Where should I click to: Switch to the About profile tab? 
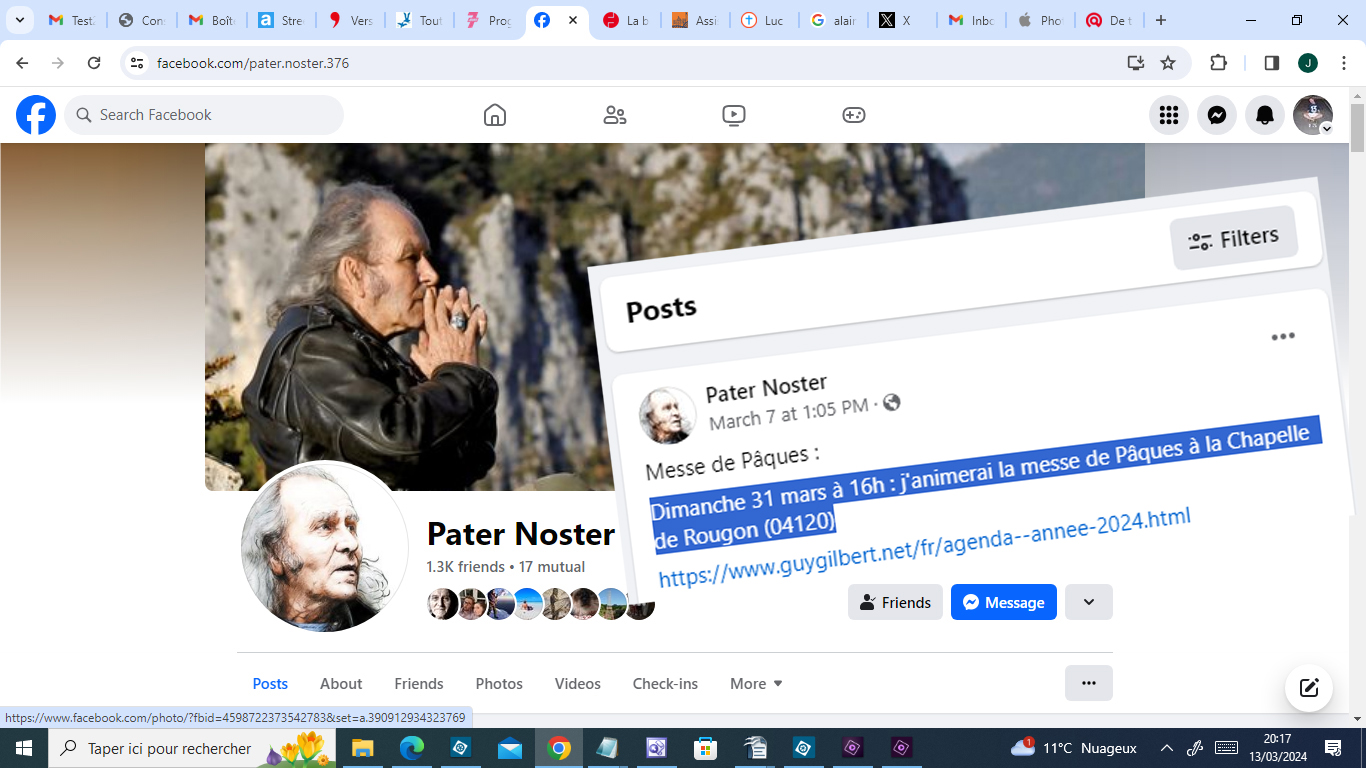[341, 684]
